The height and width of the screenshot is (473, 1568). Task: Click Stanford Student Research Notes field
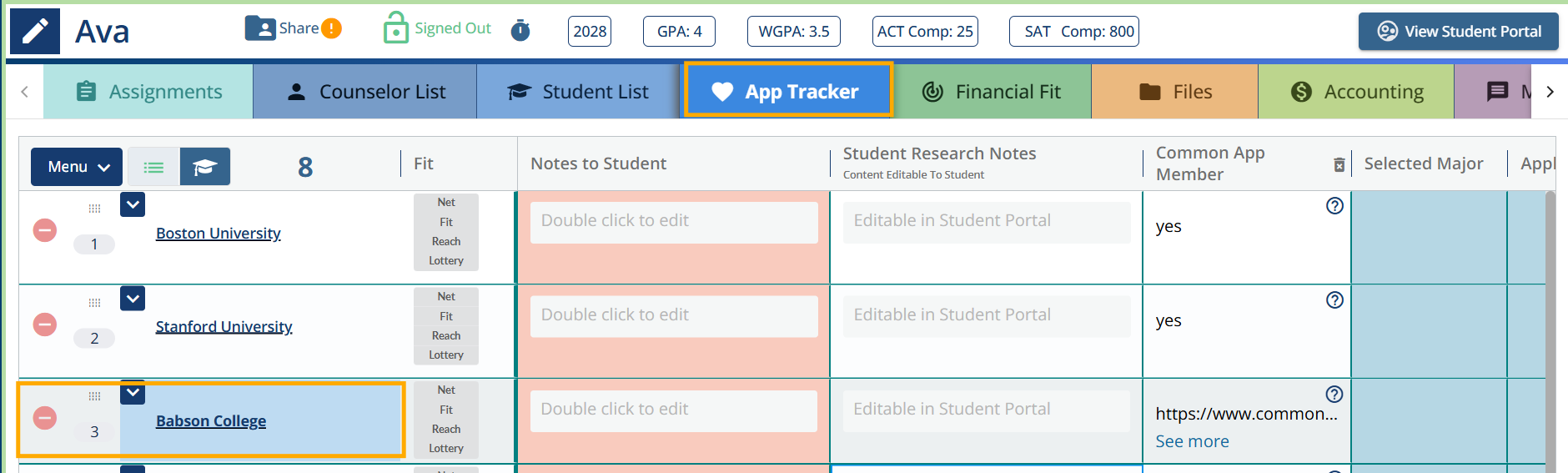[x=987, y=316]
